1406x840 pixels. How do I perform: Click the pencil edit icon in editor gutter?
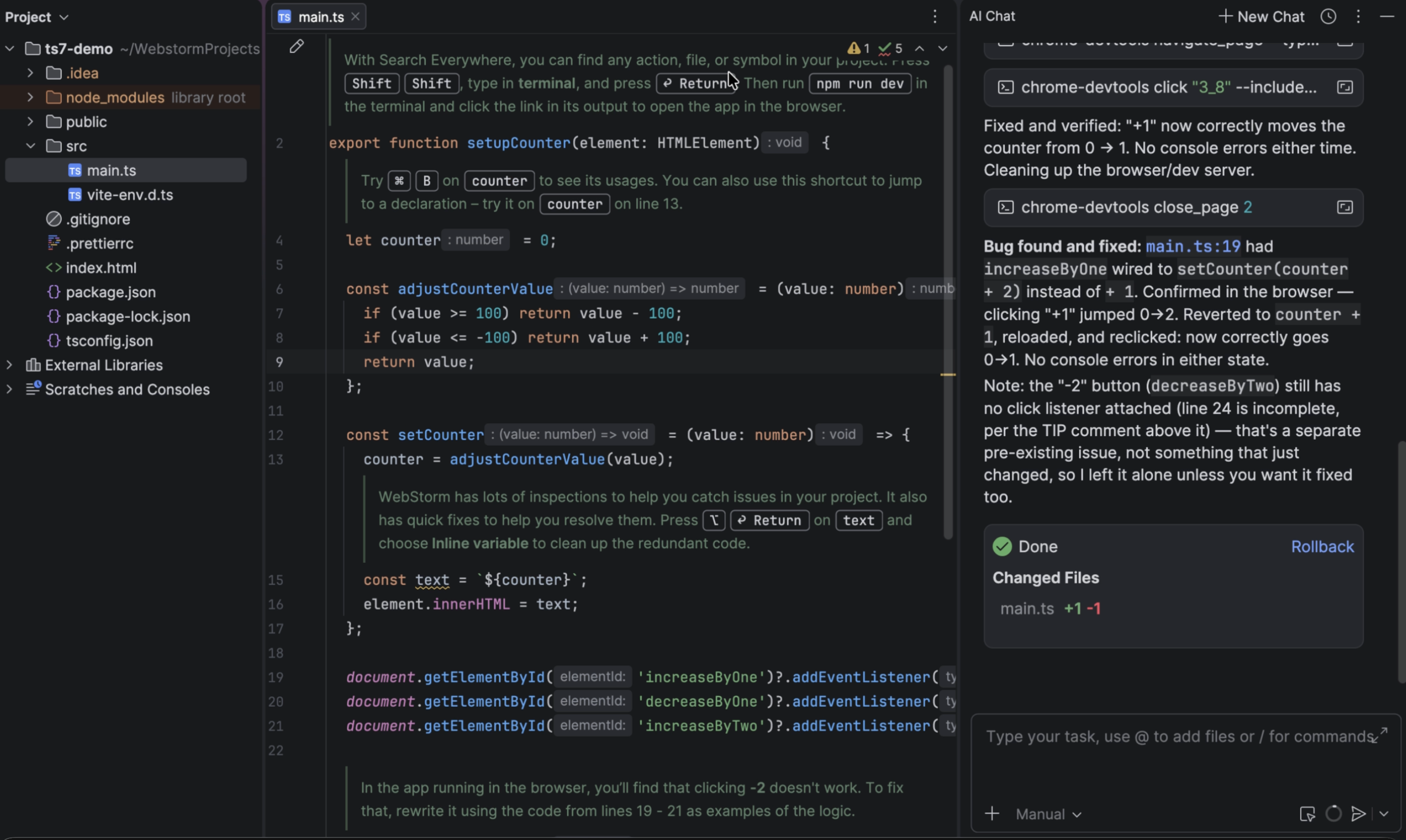pyautogui.click(x=297, y=47)
